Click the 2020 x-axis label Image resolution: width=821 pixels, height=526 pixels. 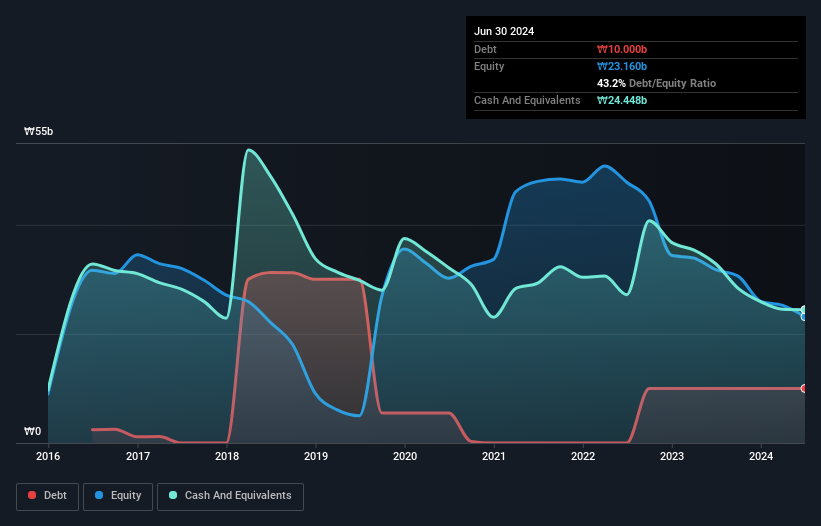[x=405, y=456]
